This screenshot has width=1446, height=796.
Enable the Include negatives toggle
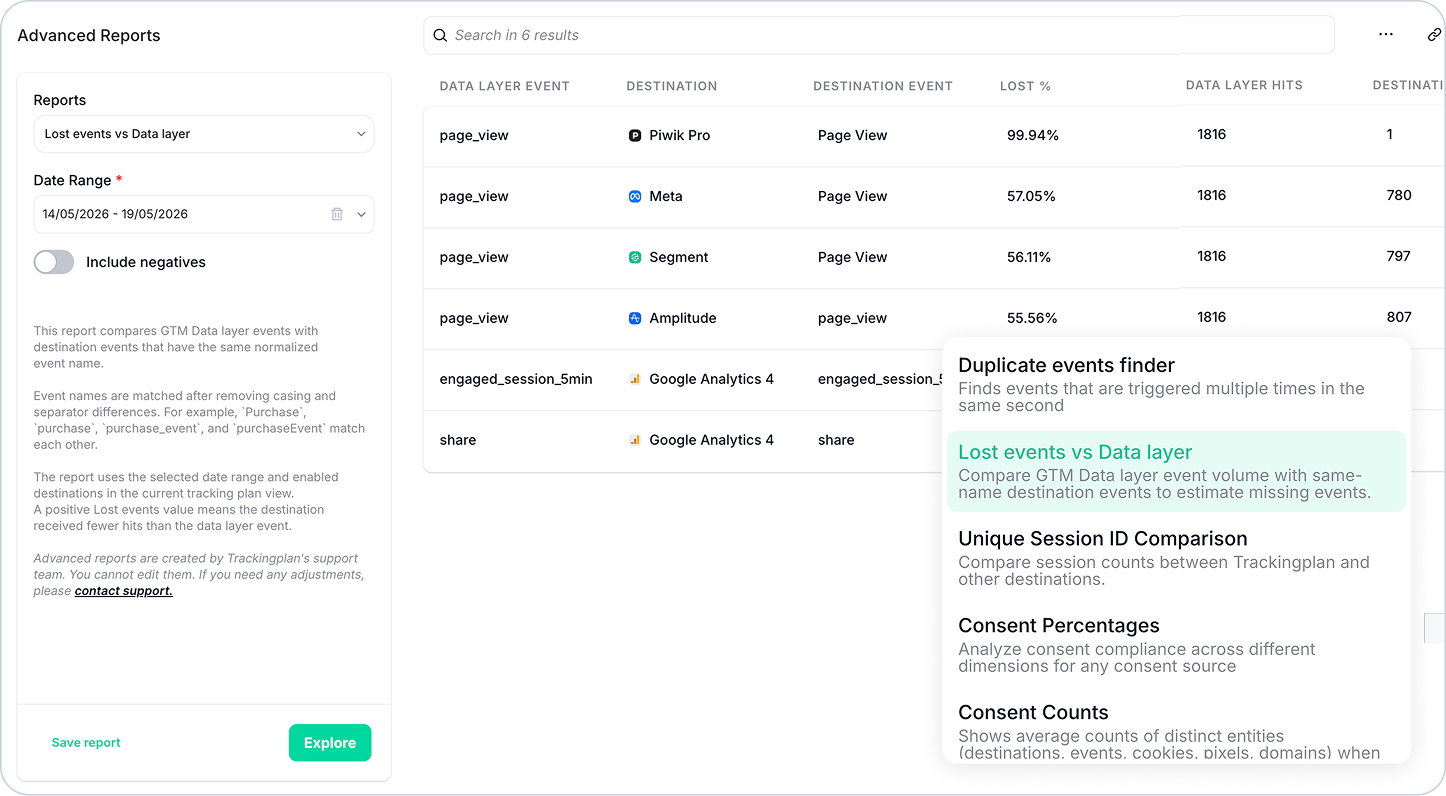click(54, 262)
